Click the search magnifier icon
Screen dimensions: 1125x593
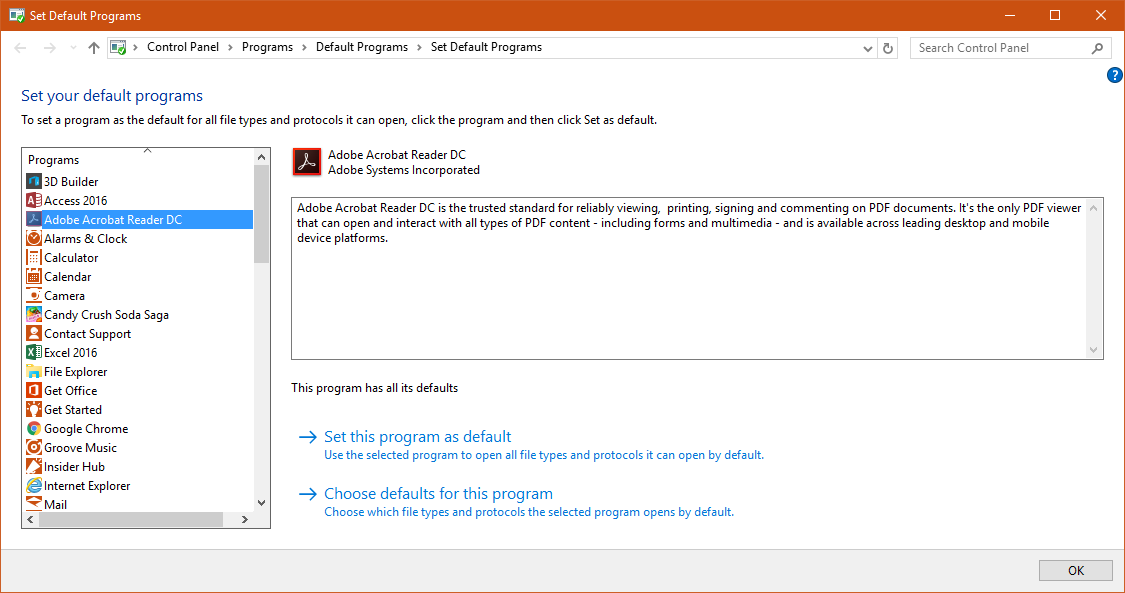(x=1097, y=48)
